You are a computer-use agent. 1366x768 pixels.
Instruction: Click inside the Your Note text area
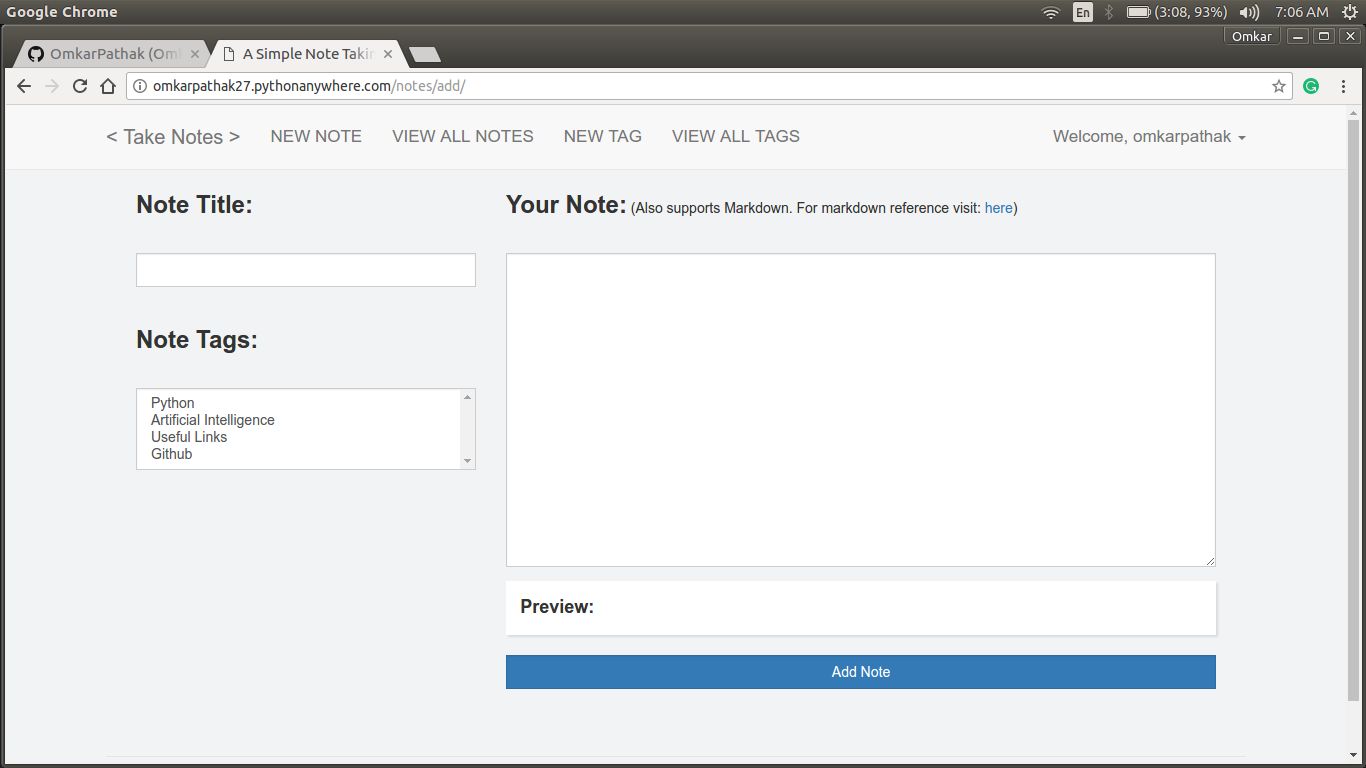click(x=861, y=410)
